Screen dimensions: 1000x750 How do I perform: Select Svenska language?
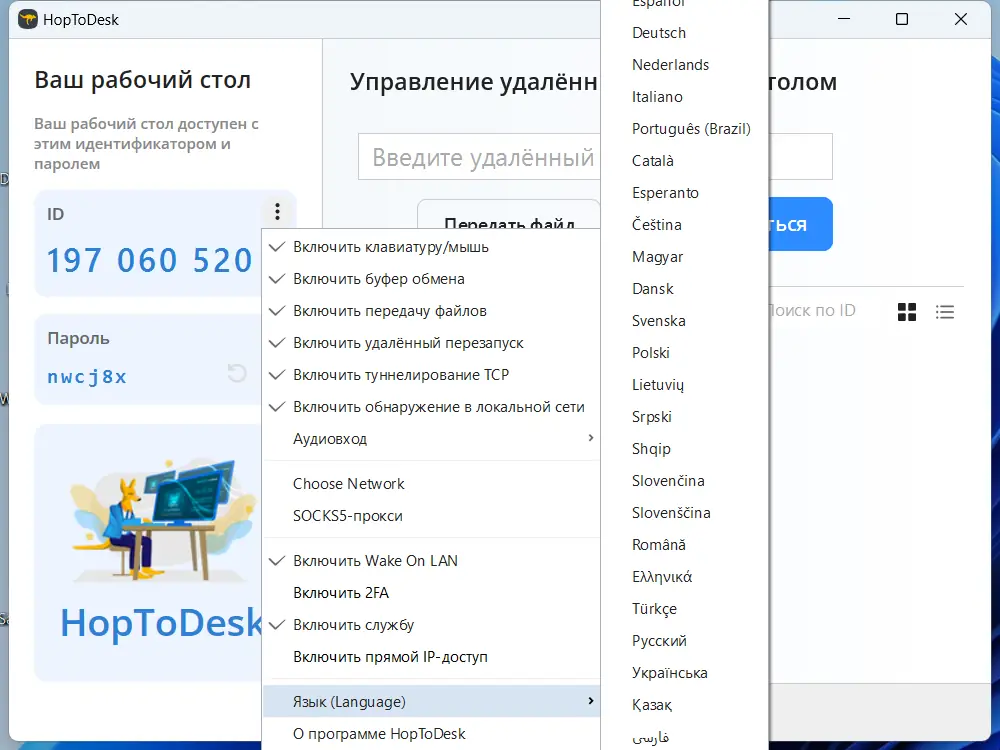684,320
